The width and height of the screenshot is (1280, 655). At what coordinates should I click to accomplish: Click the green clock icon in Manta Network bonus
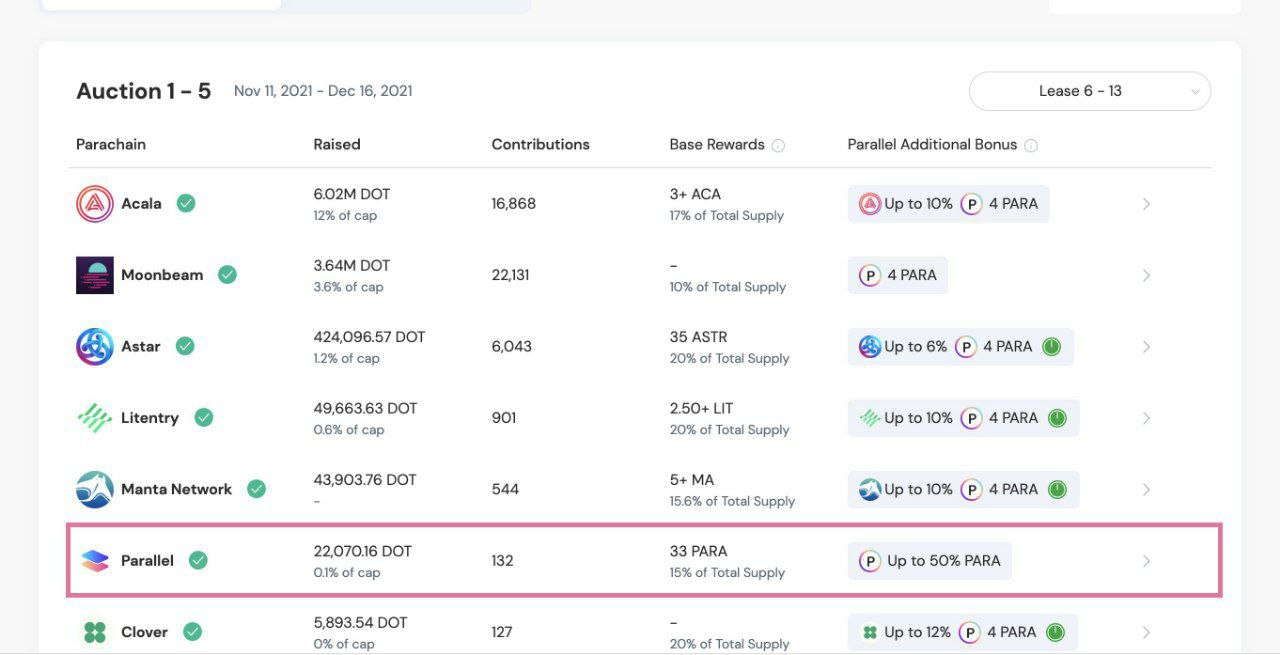(x=1057, y=489)
